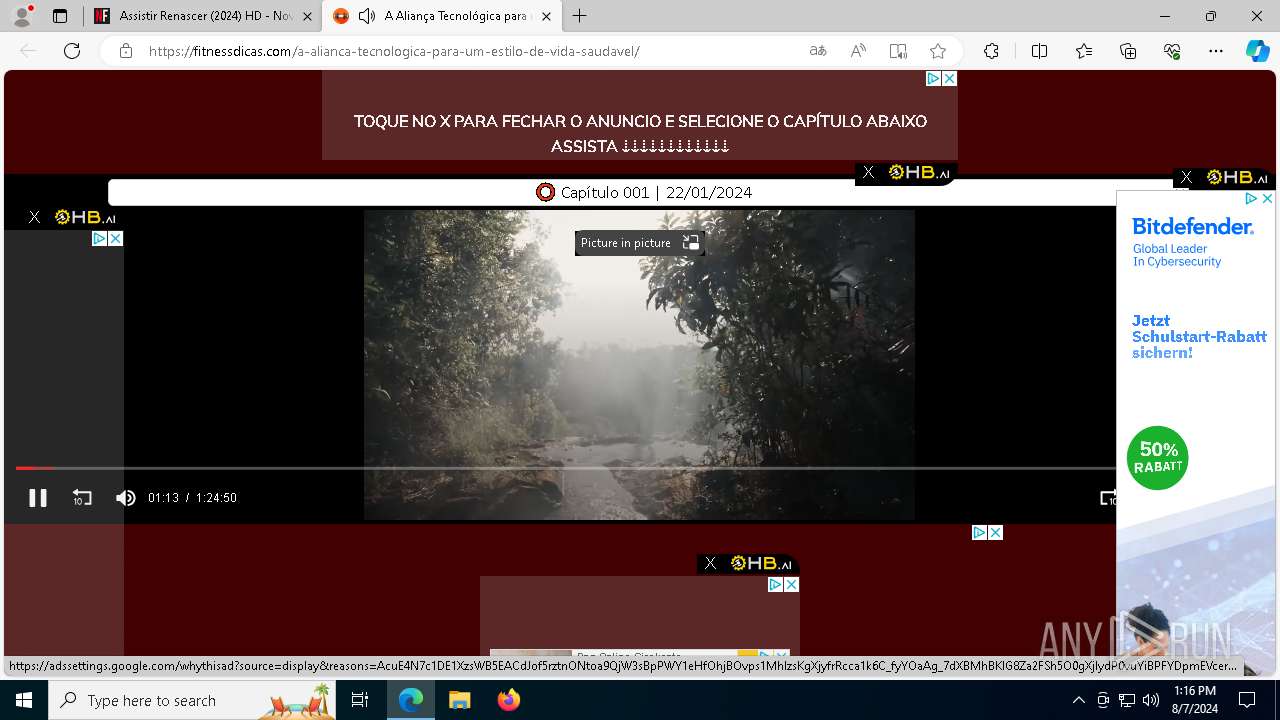The width and height of the screenshot is (1280, 720).
Task: Open AdChoices info on top banner ad
Action: click(933, 78)
